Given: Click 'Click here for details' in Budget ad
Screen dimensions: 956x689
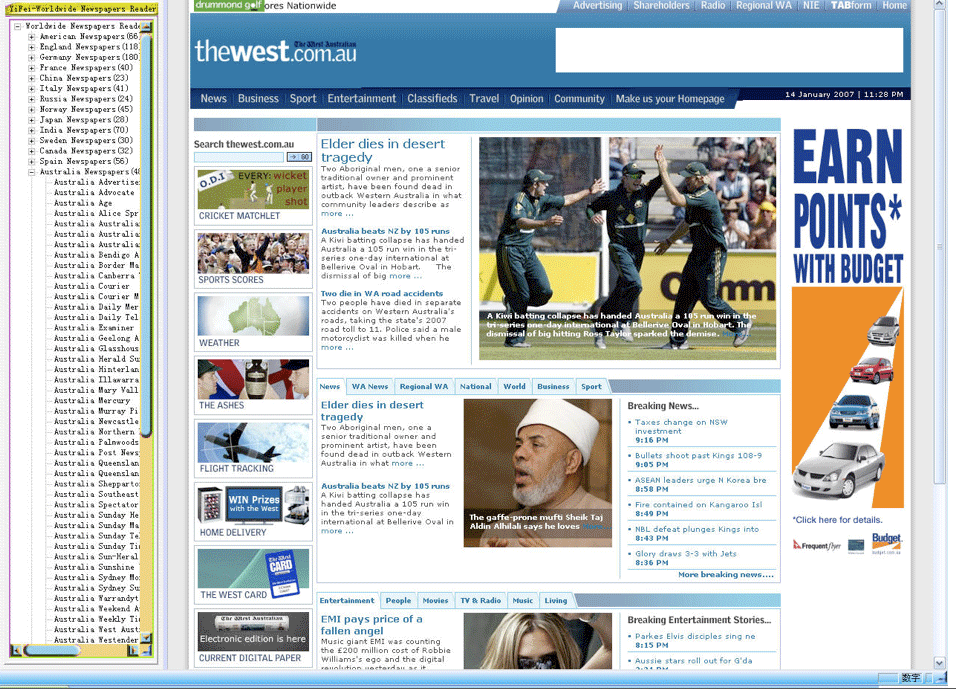Looking at the screenshot, I should [x=837, y=520].
